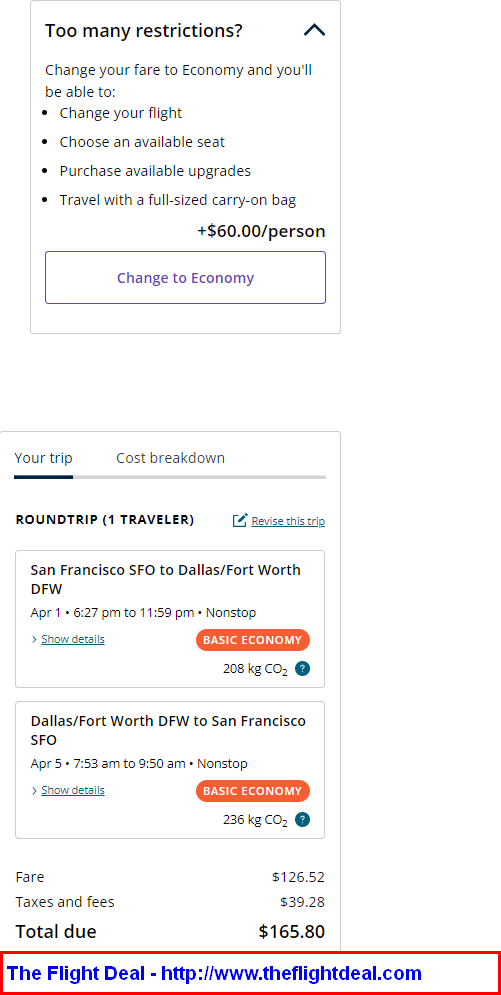This screenshot has width=501, height=995.
Task: Click Basic Economy badge on outbound flight
Action: click(x=252, y=640)
